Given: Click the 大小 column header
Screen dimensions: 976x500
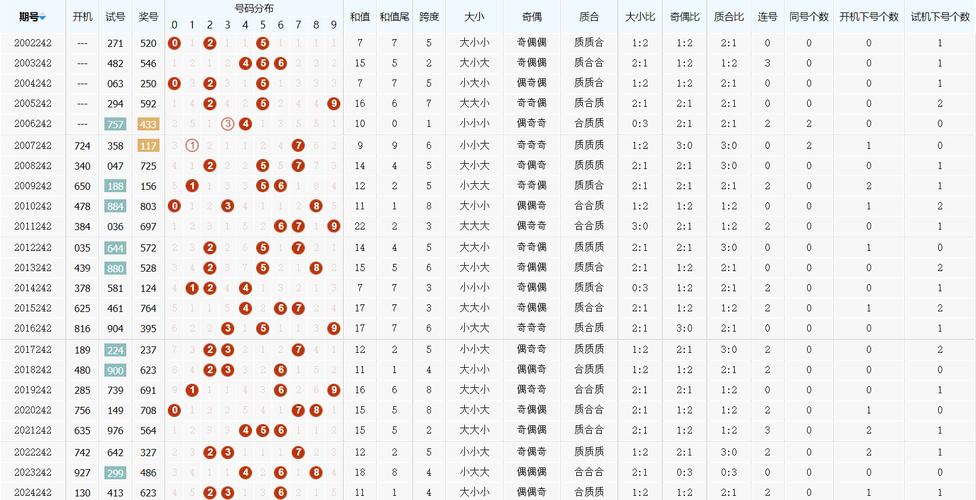Looking at the screenshot, I should [474, 17].
